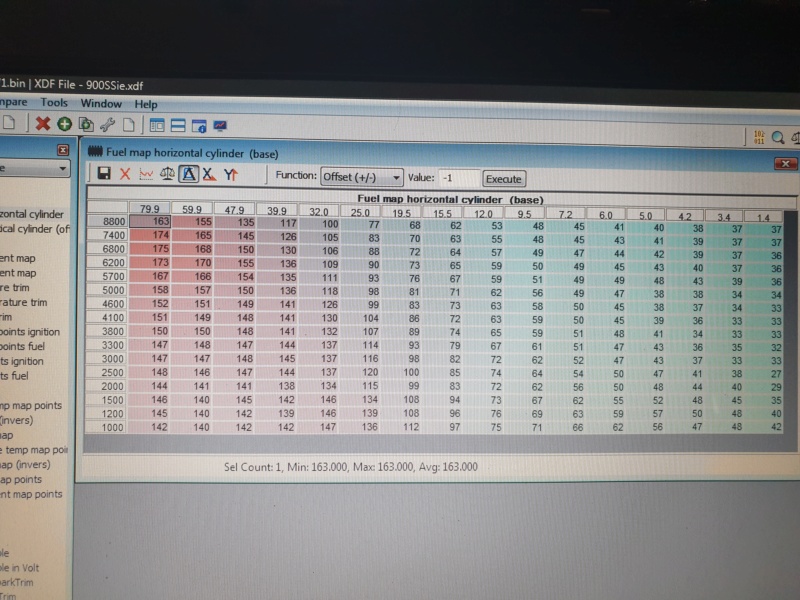Viewport: 800px width, 600px height.
Task: Click the fuel map window title icon
Action: (95, 151)
